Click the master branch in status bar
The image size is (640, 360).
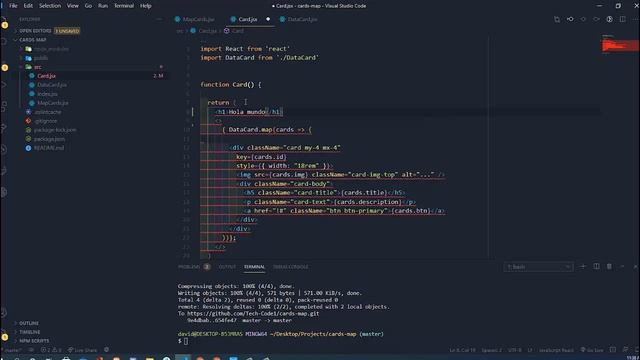(x=12, y=350)
